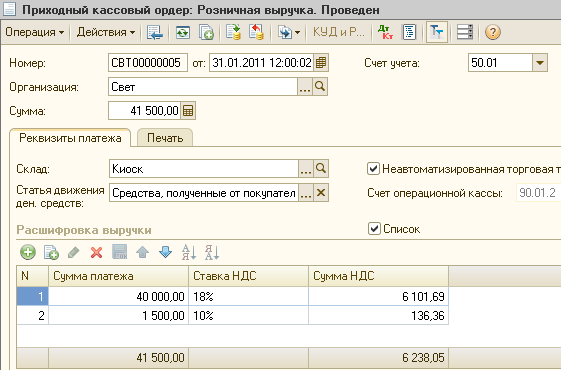
Task: Click the Номер field CBT00000005
Action: 148,63
